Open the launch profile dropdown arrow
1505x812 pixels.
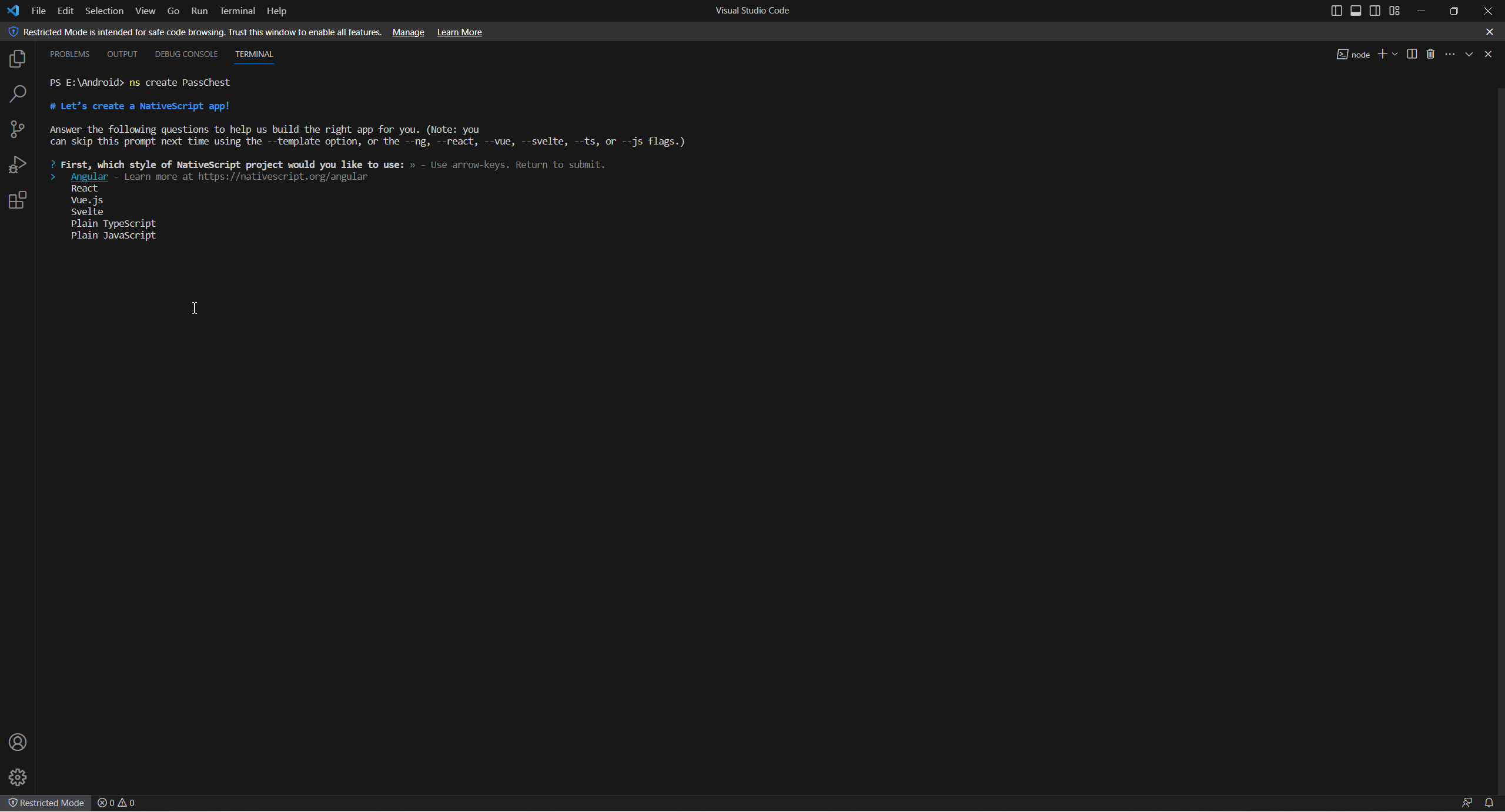click(1394, 54)
